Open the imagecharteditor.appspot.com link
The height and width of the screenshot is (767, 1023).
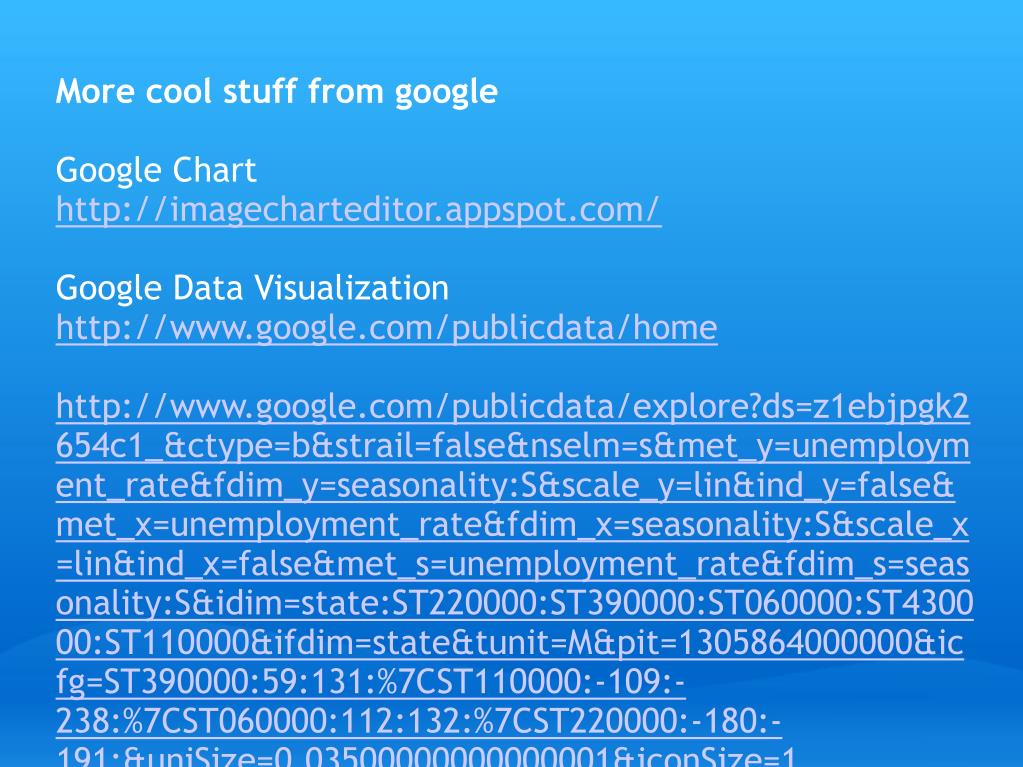(358, 210)
